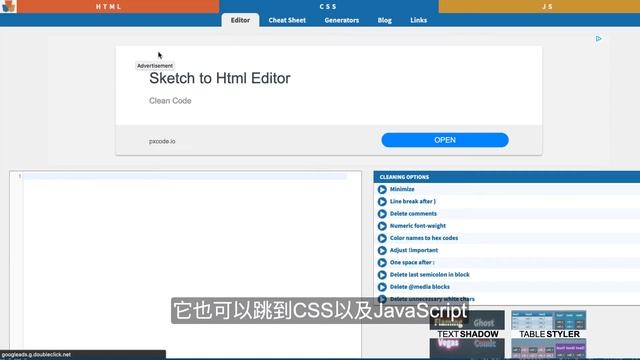Toggle the Delete comments option

point(382,214)
